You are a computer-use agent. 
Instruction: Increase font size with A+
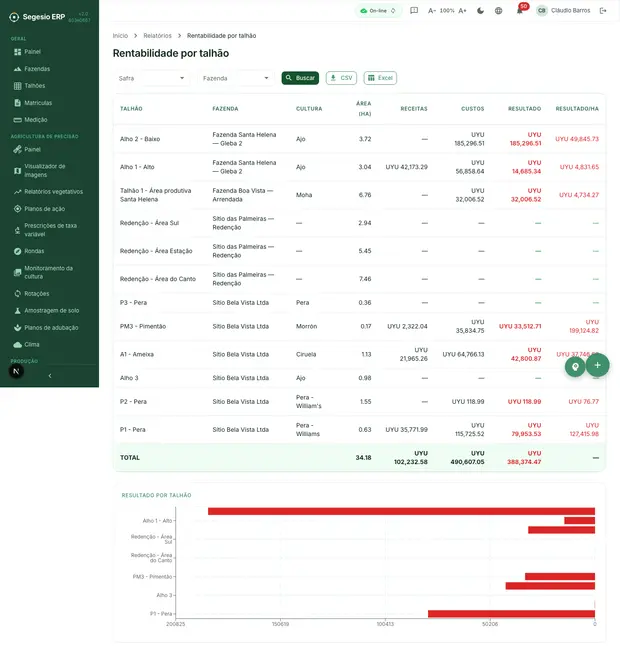[x=463, y=11]
